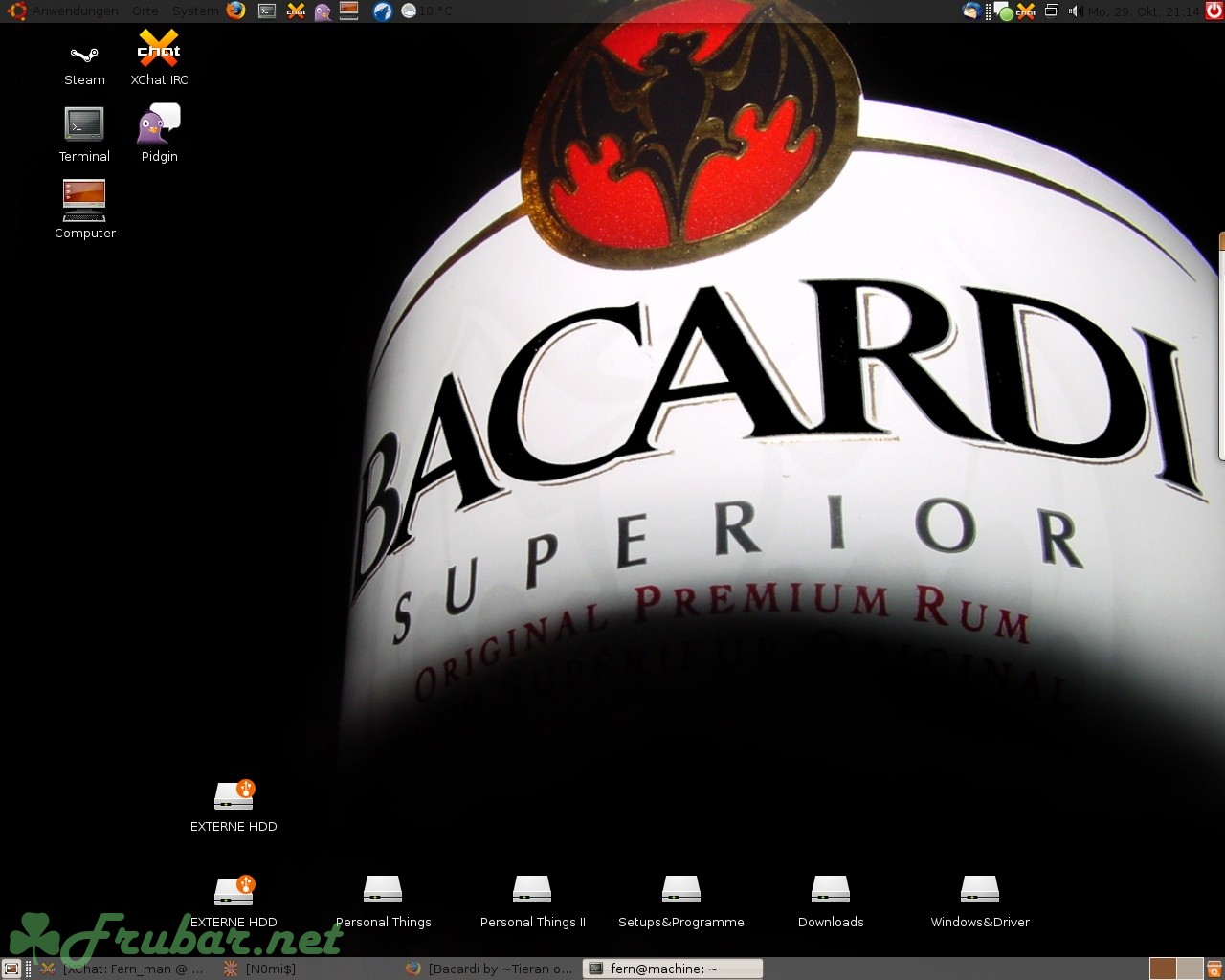Switch to the [N0mi$] taskbar window
Screen dimensions: 1225x980
coord(308,969)
